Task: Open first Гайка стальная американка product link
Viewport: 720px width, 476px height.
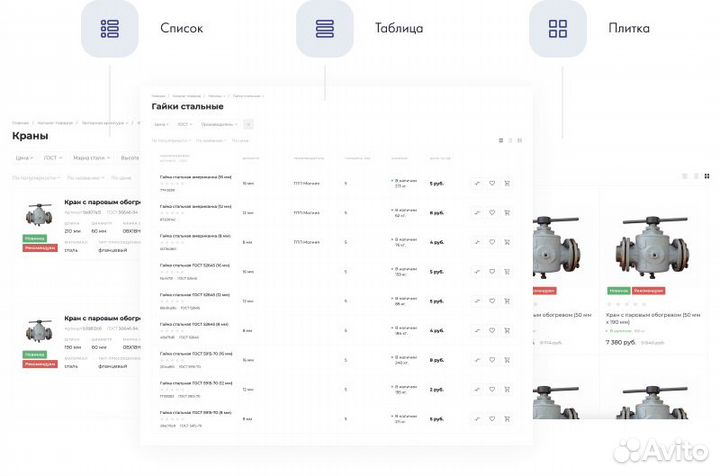Action: tap(195, 176)
